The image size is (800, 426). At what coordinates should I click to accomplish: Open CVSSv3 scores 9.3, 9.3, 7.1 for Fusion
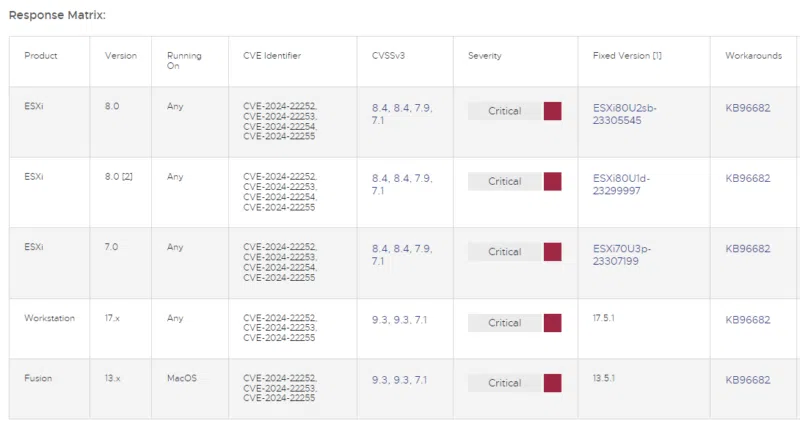(x=399, y=380)
